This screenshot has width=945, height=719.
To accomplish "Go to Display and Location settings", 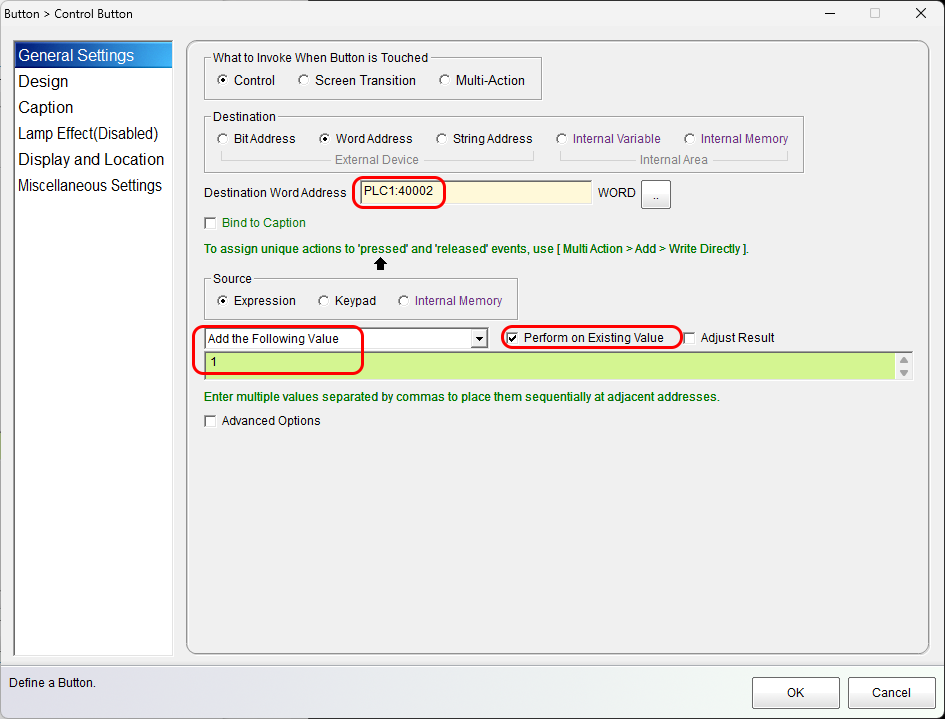I will (91, 159).
